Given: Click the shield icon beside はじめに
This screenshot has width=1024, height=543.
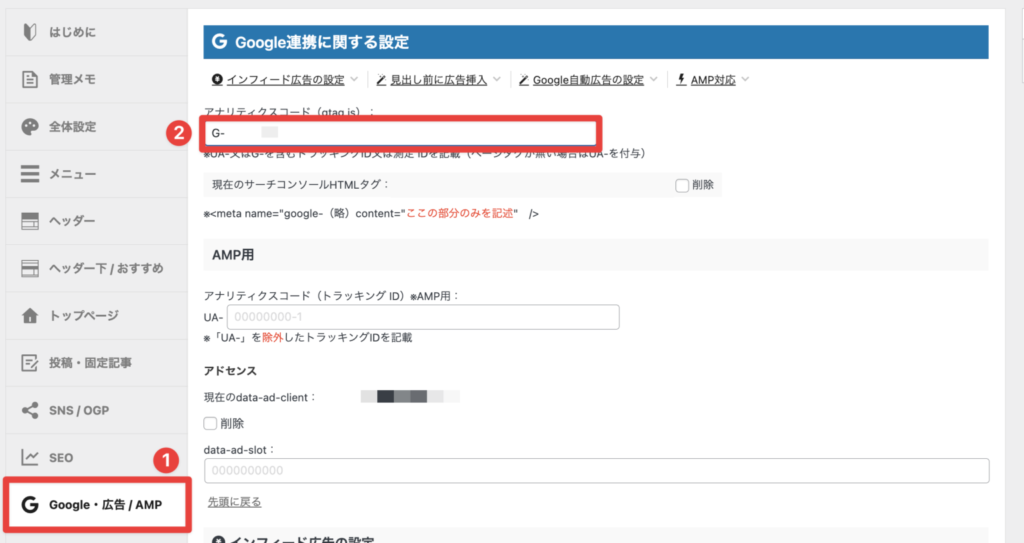Looking at the screenshot, I should (x=29, y=32).
